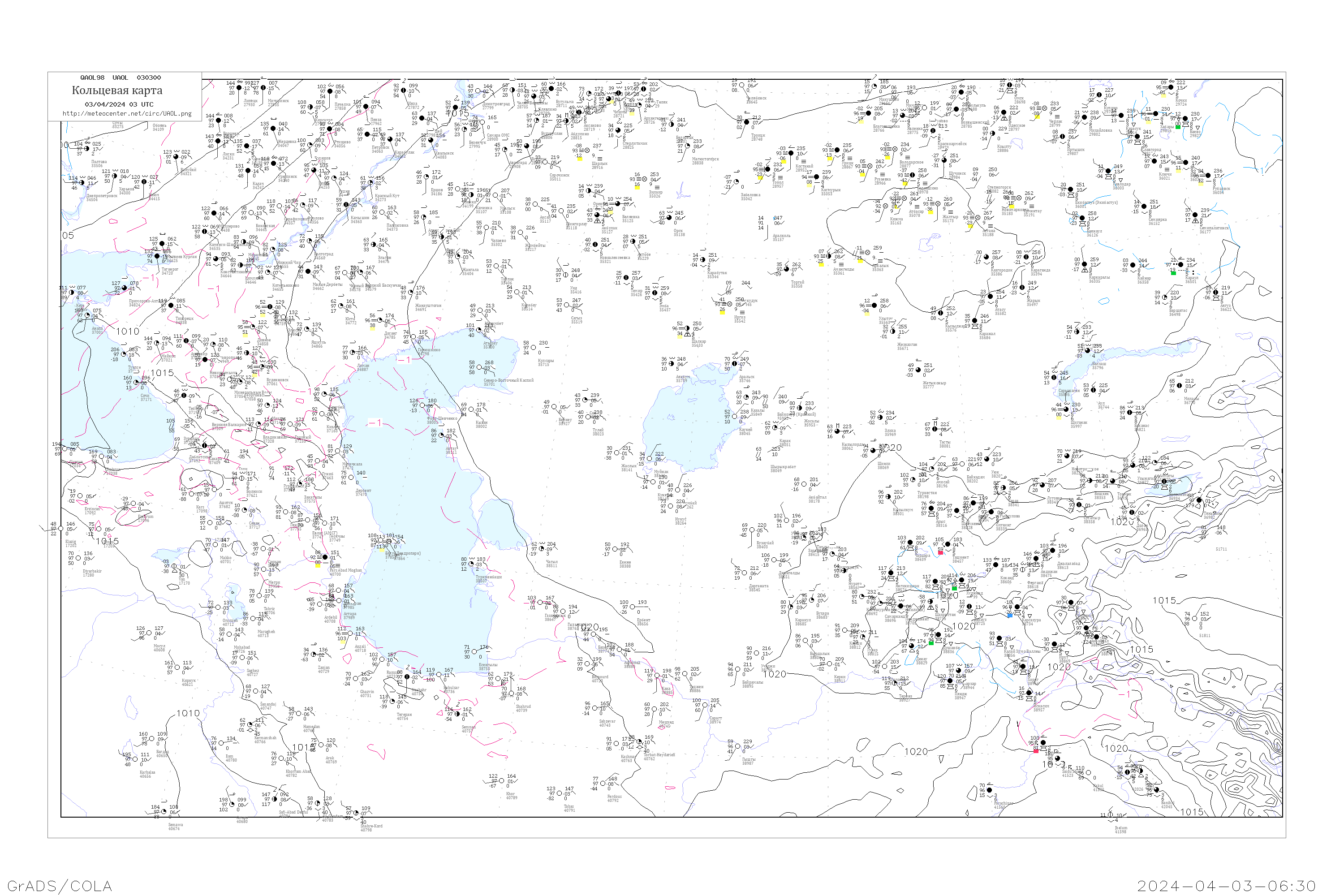1344x896 pixels.
Task: Select the Семиярка station circle symbol
Action: (1143, 207)
